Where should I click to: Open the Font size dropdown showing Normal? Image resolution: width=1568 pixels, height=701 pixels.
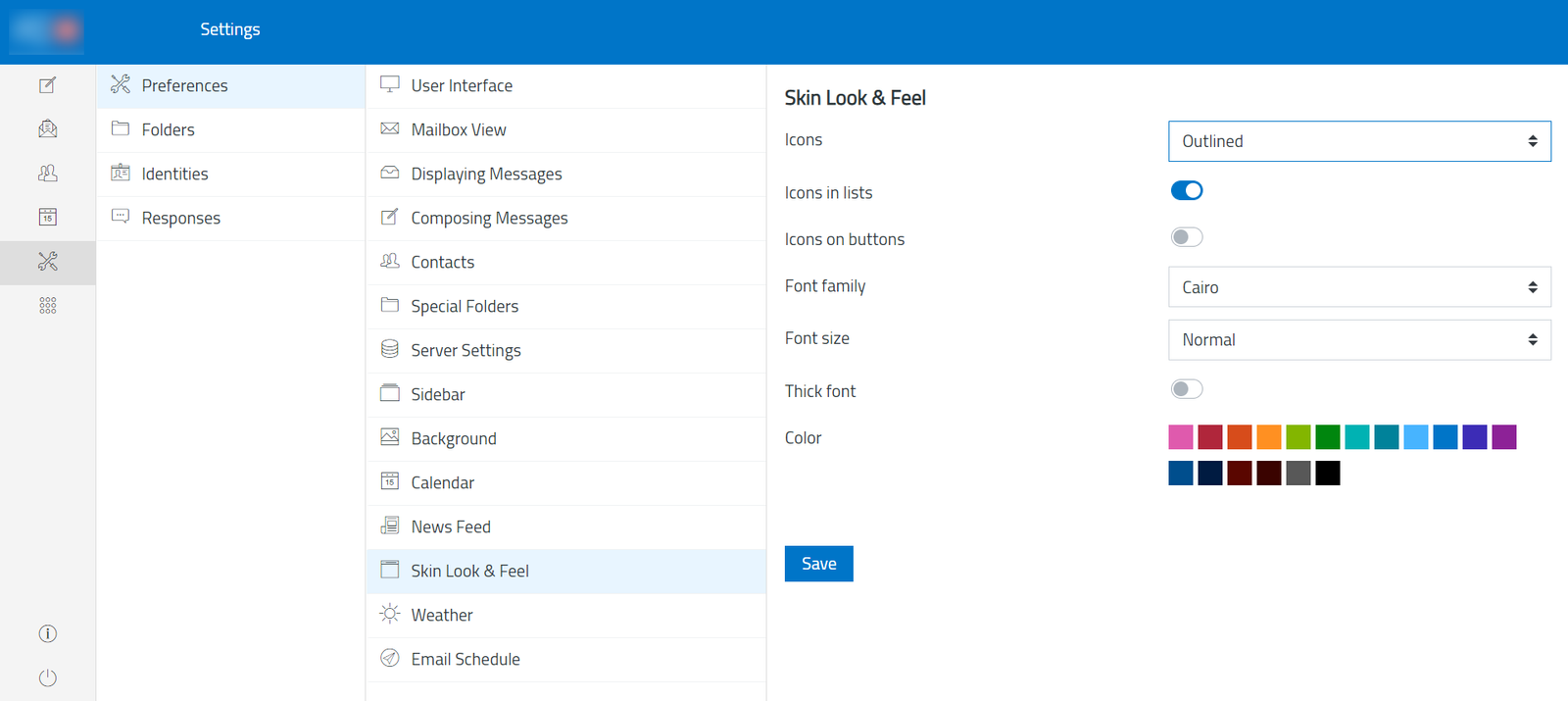click(x=1359, y=339)
